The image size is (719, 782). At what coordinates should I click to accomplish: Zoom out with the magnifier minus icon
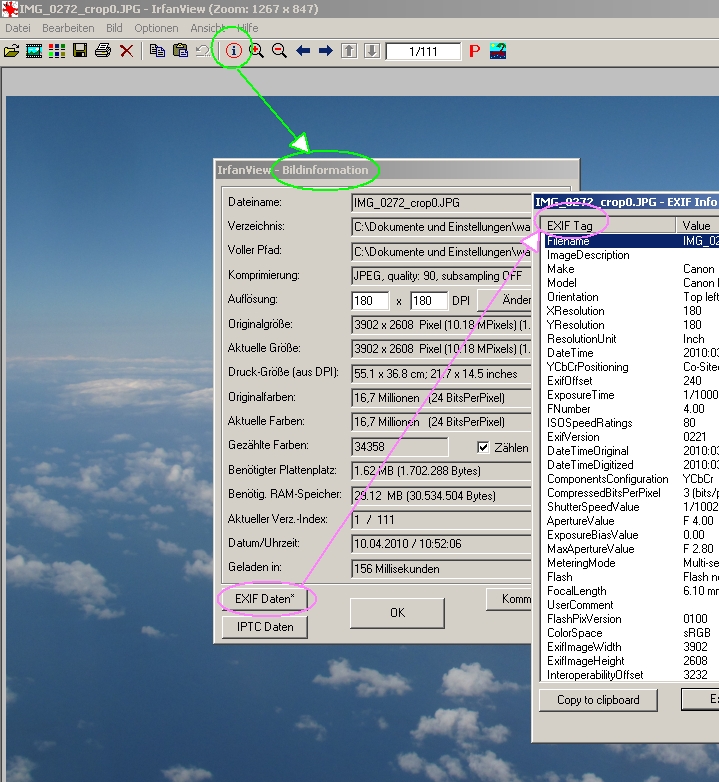(279, 51)
